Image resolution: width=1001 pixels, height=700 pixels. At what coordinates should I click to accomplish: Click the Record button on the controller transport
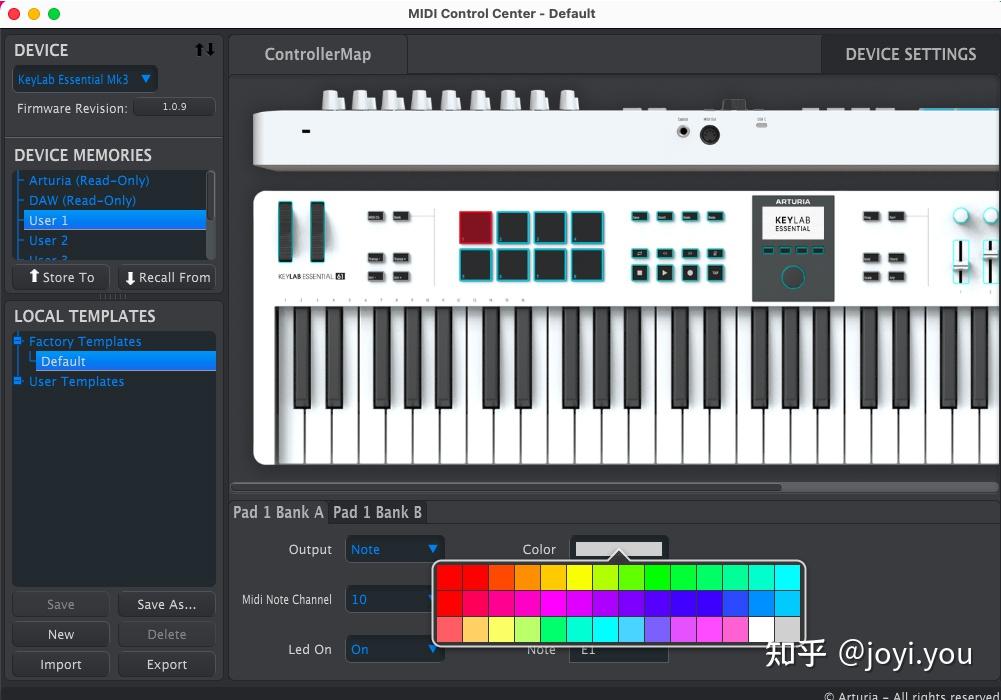click(x=690, y=273)
